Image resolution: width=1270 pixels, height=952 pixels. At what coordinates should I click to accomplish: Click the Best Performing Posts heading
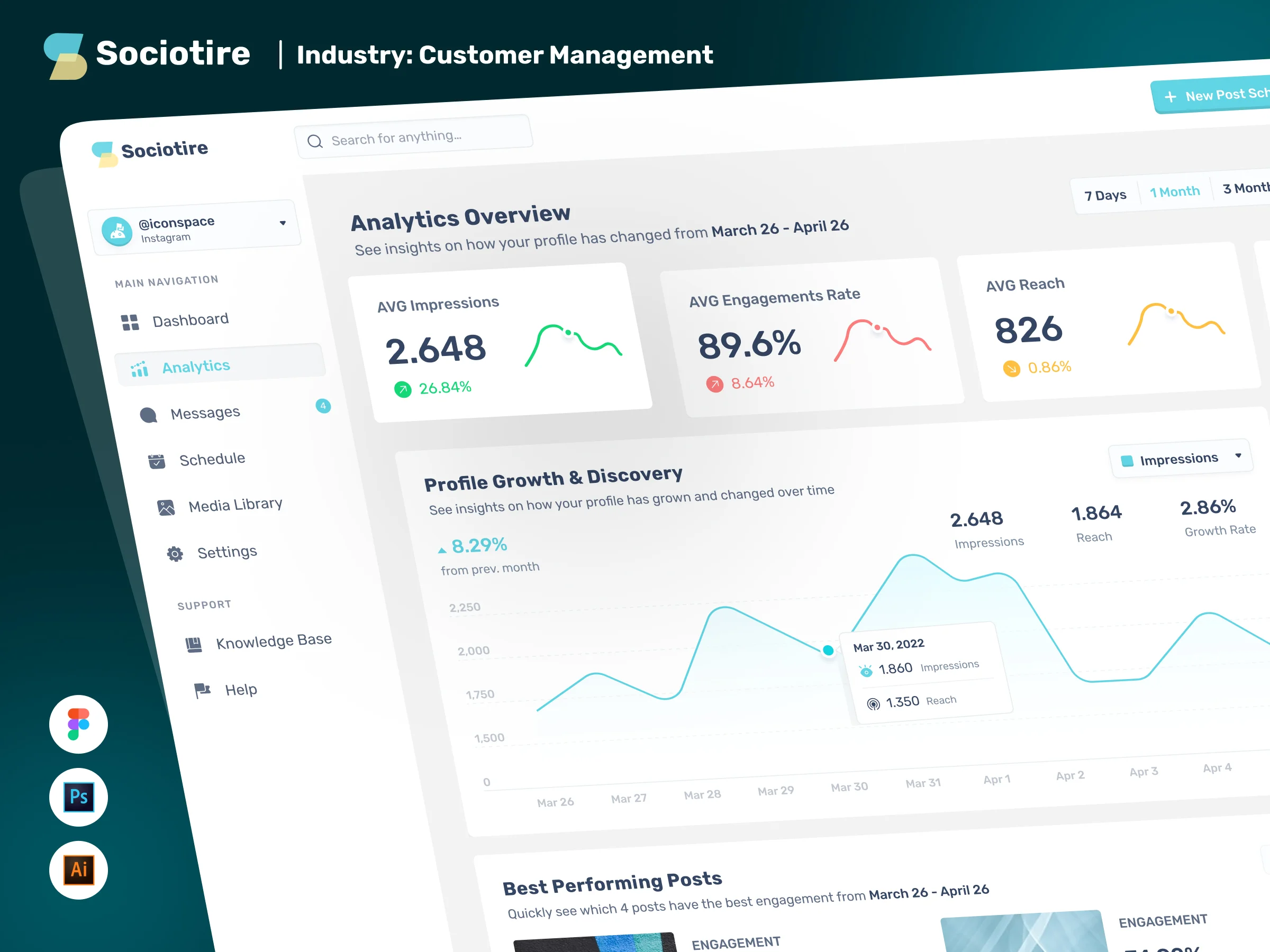[613, 883]
